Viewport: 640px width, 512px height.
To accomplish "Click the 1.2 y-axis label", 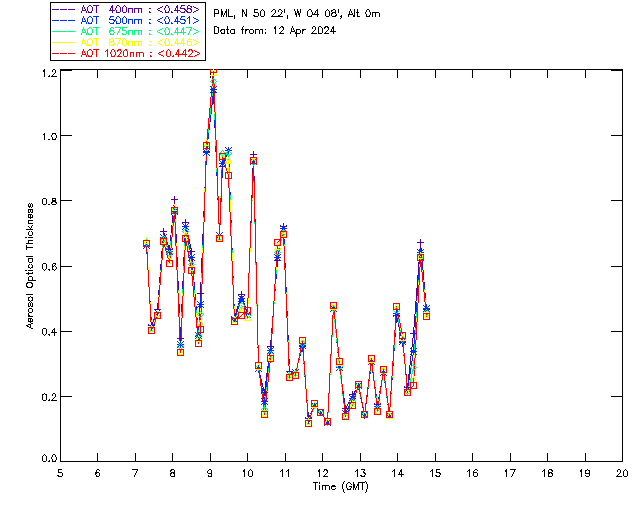I will 49,73.
